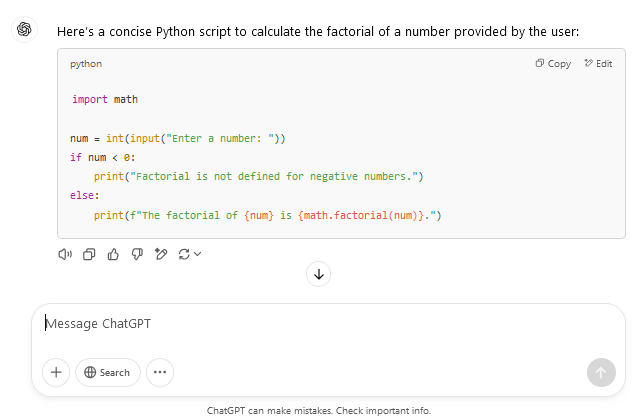This screenshot has height=417, width=638.
Task: Mark the response with thumbs down
Action: coord(137,254)
